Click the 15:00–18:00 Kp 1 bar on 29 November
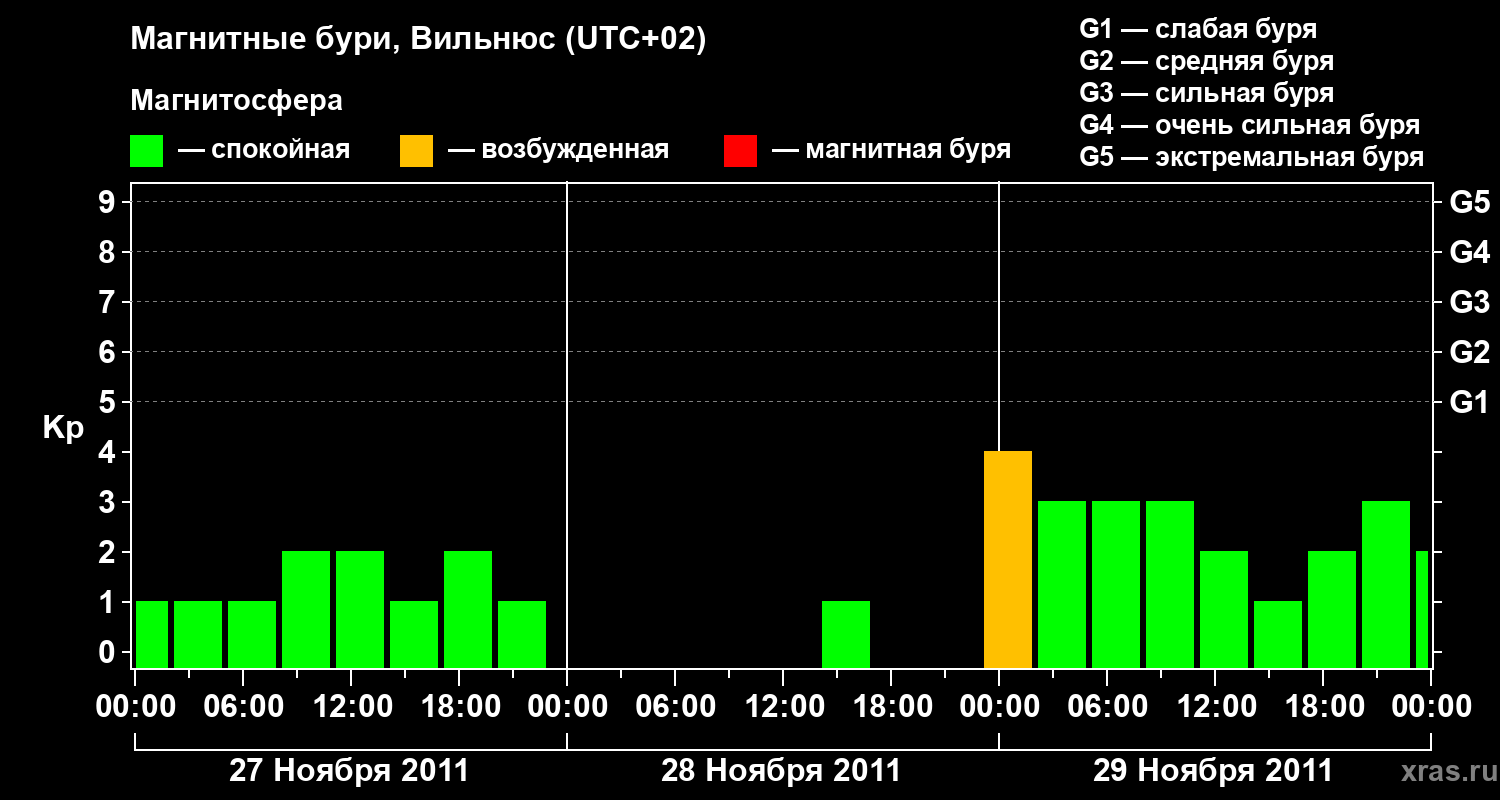The height and width of the screenshot is (800, 1500). point(1278,635)
